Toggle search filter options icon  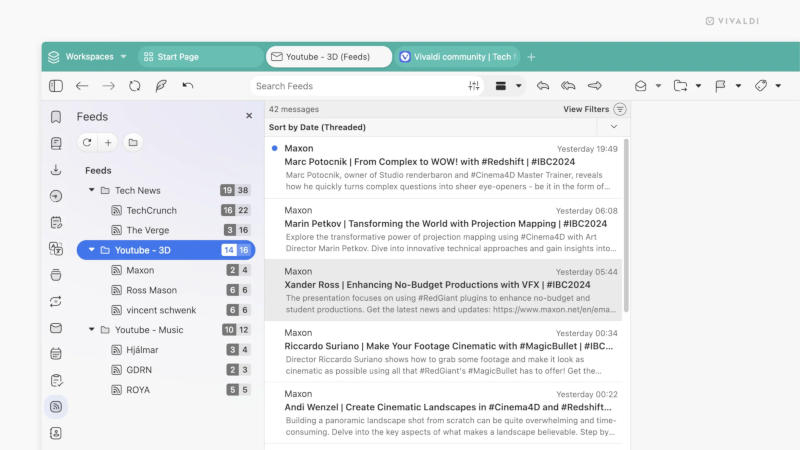point(474,86)
